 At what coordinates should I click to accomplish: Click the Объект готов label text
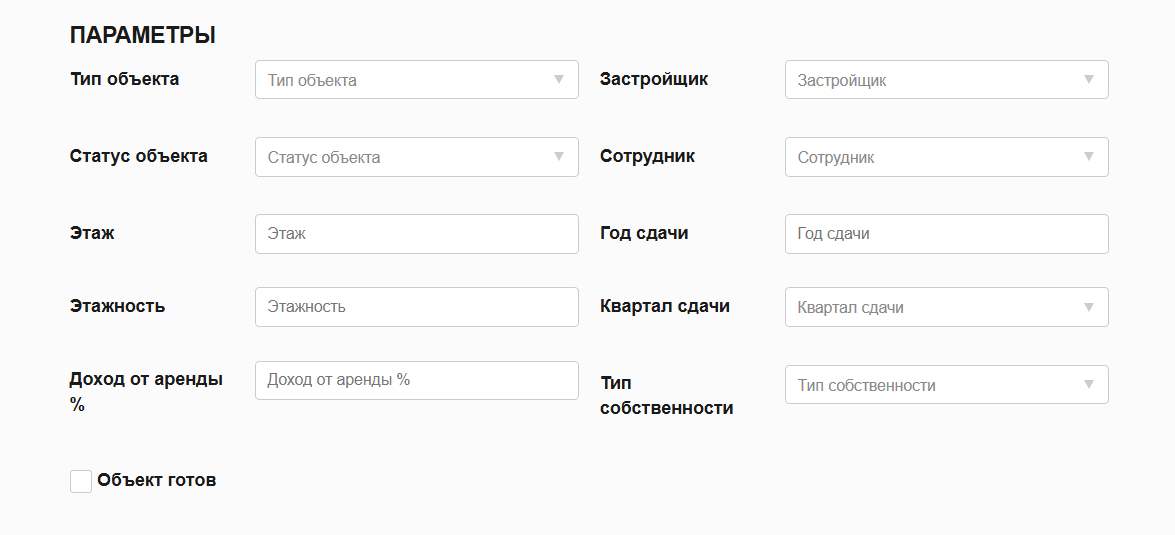(x=157, y=481)
